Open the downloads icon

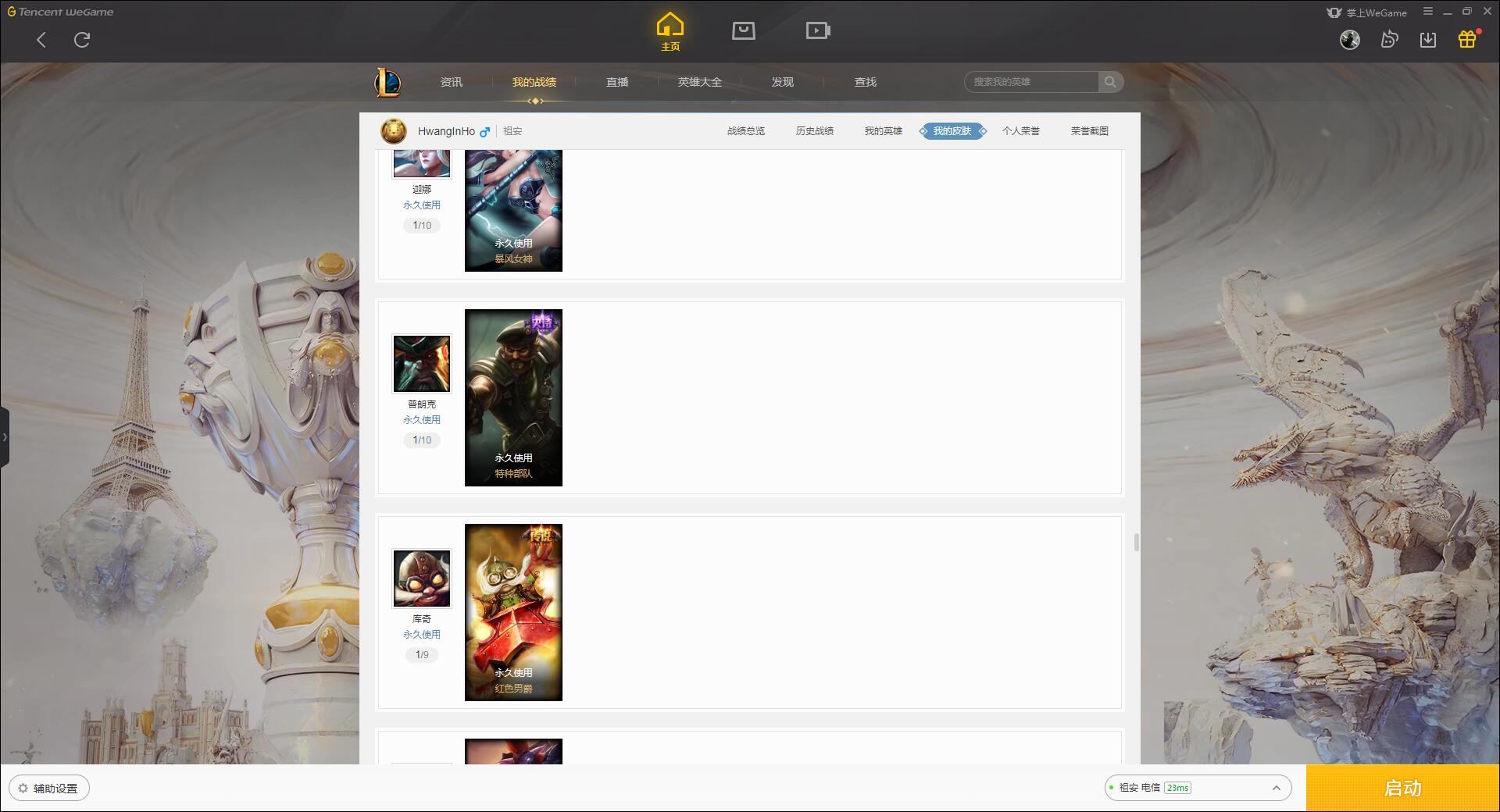tap(1428, 40)
